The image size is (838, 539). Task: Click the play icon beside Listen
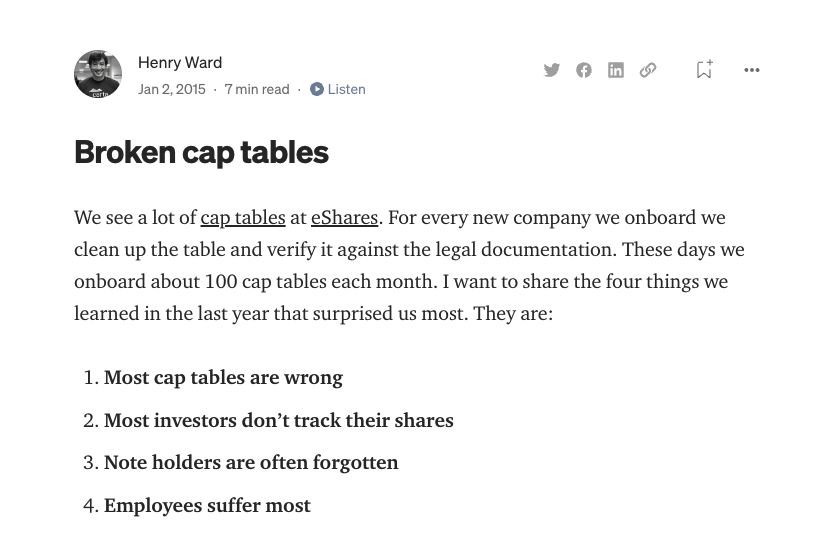(x=317, y=89)
